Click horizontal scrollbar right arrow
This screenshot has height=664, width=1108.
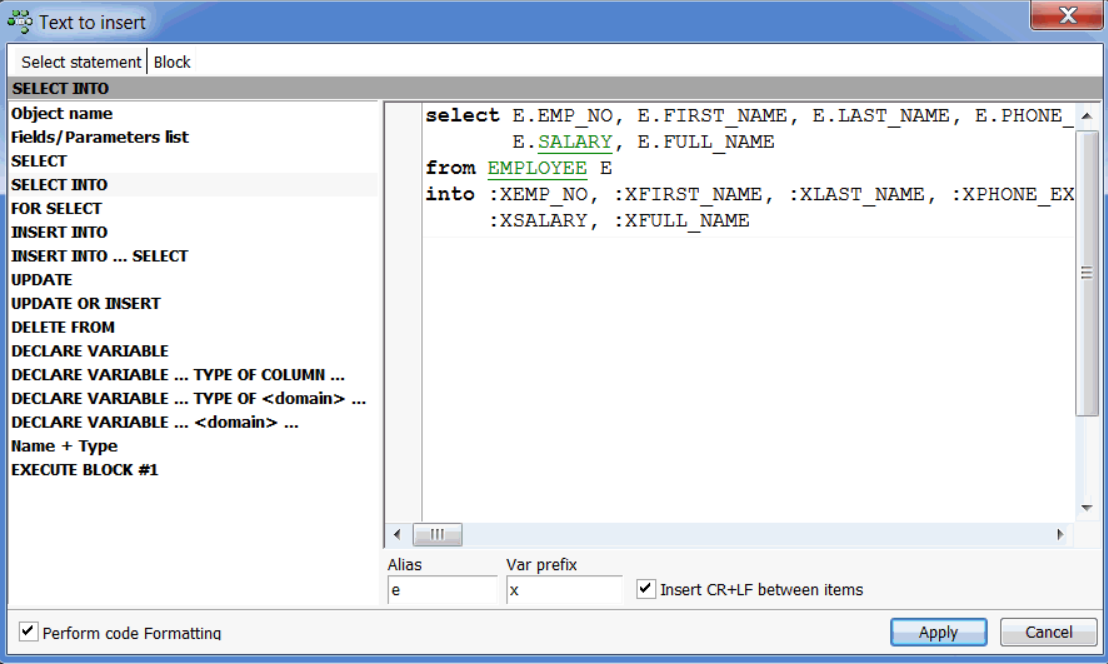[1060, 534]
